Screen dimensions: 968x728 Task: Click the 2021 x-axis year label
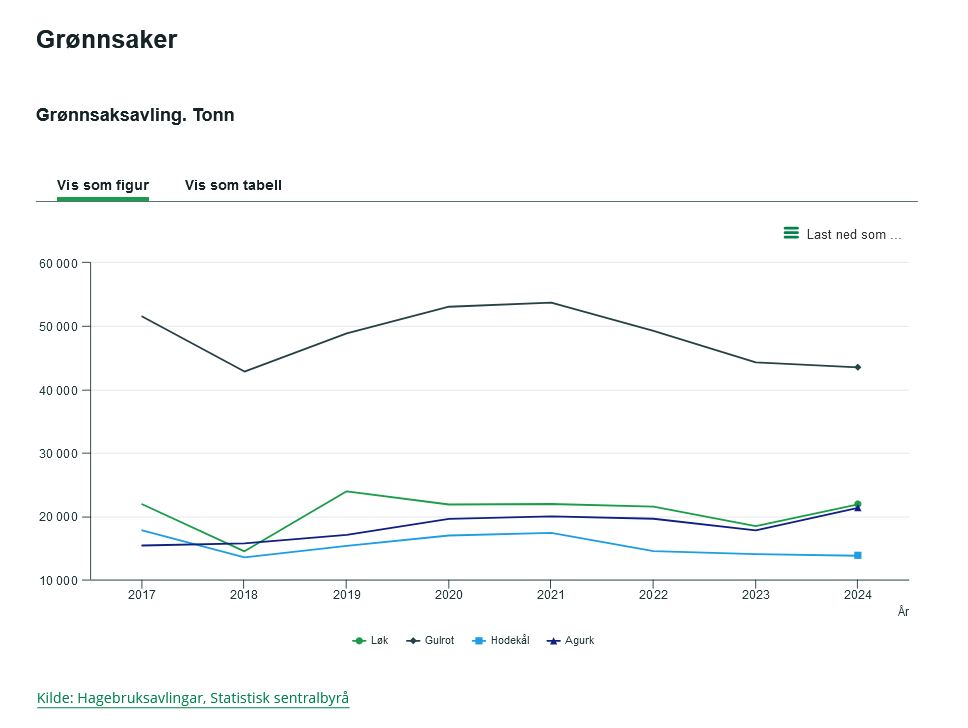pos(551,595)
